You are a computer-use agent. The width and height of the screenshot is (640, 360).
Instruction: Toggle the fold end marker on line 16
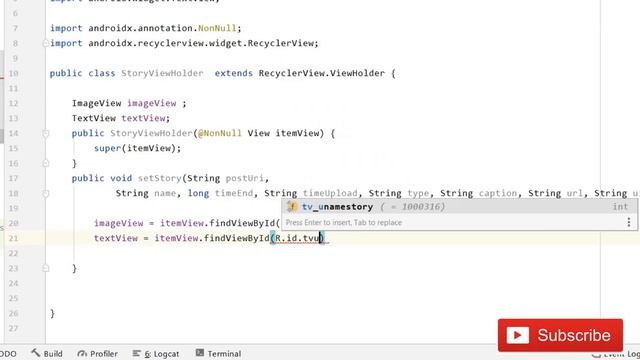(46, 163)
